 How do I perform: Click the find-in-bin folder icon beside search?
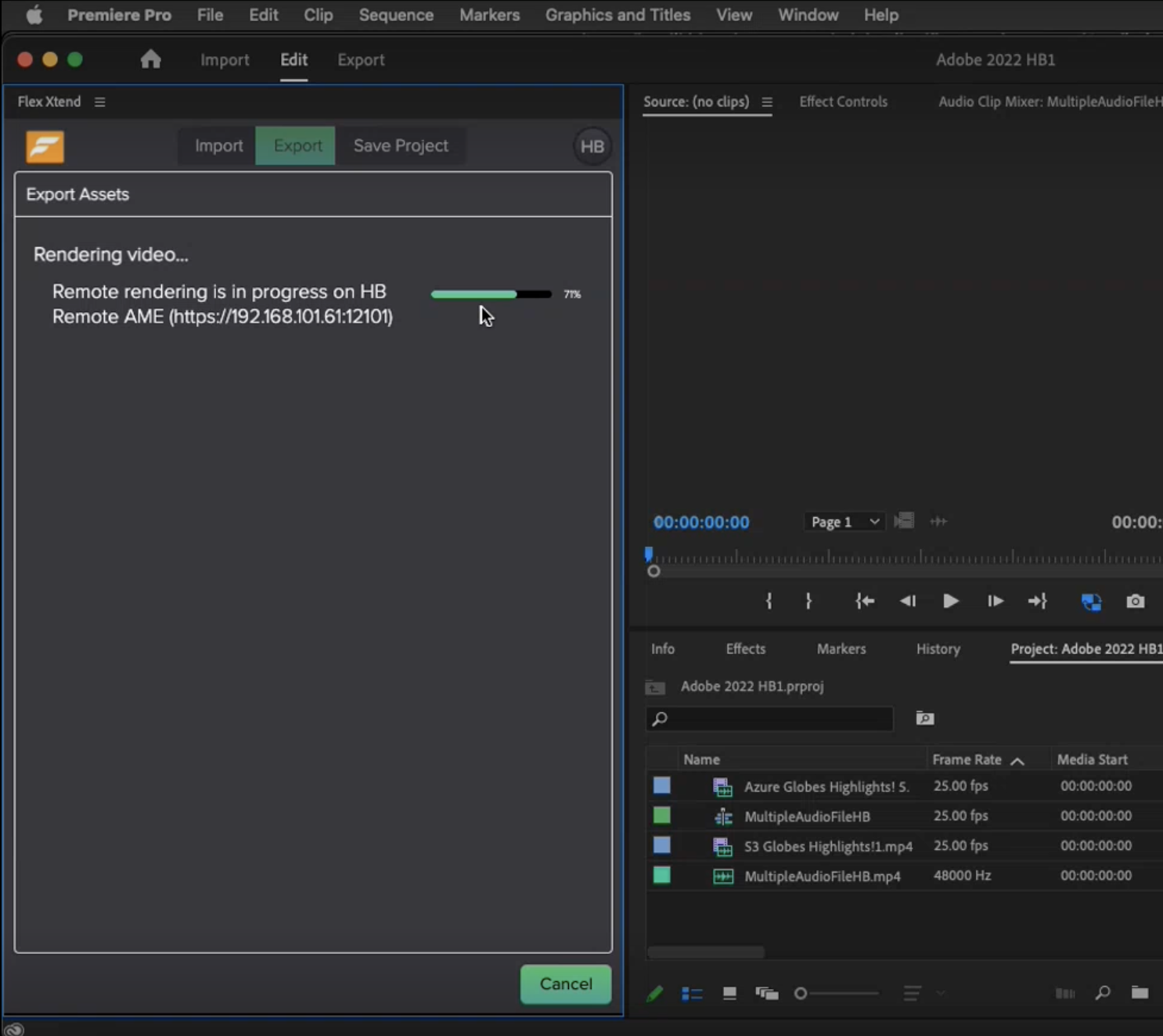coord(925,718)
